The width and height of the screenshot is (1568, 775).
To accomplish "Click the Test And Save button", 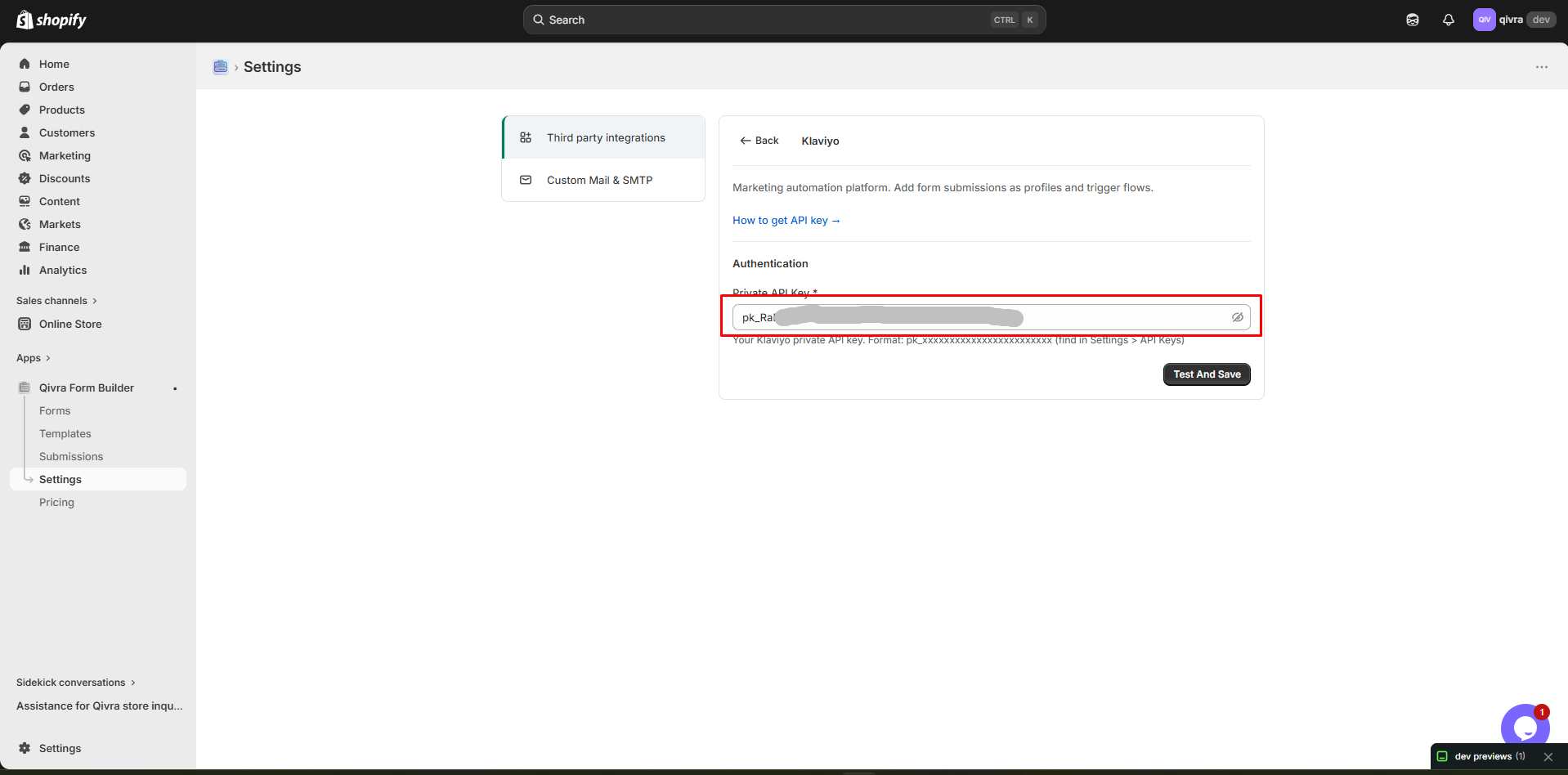I will coord(1207,374).
